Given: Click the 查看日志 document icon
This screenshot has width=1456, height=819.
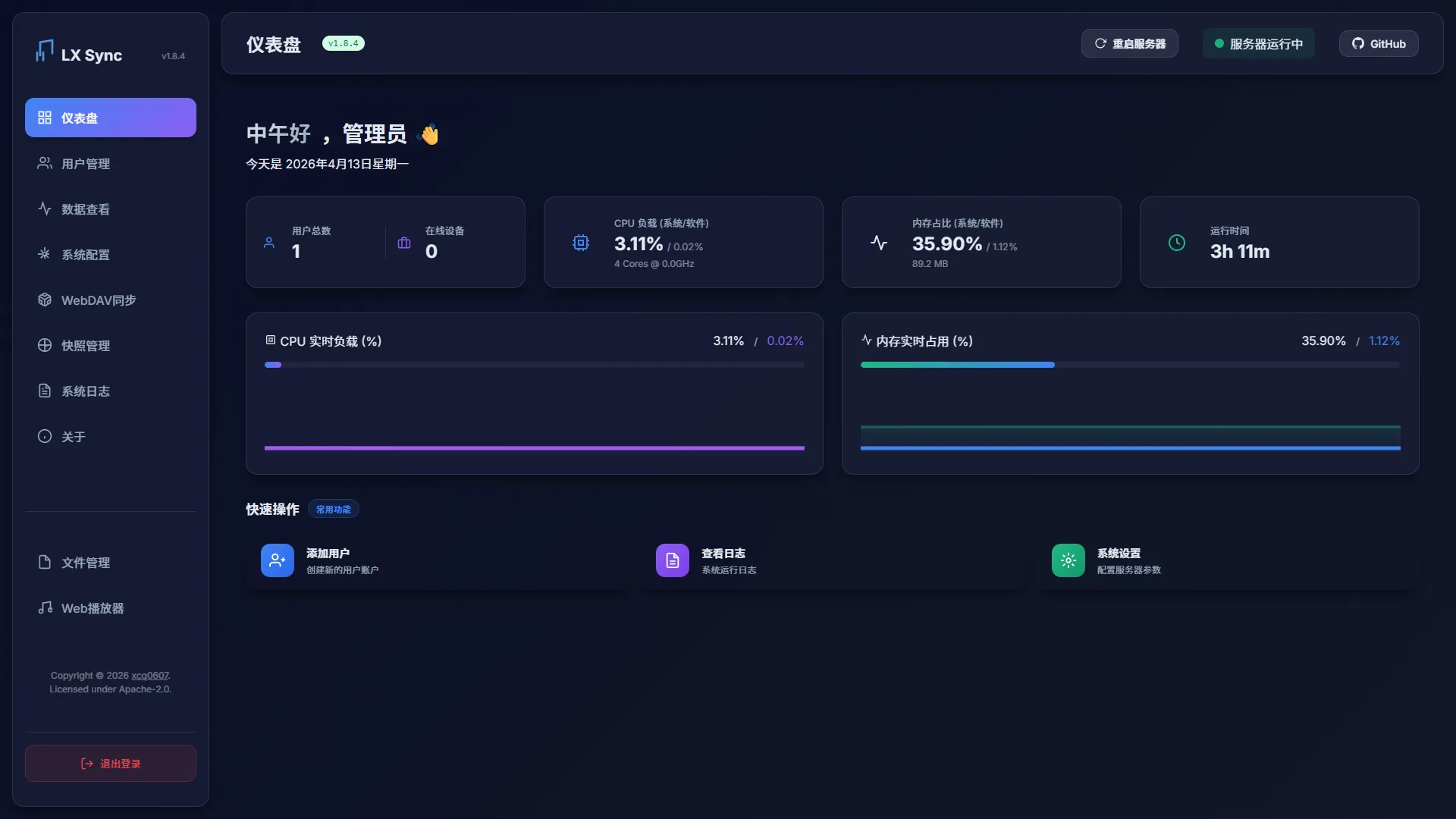Looking at the screenshot, I should tap(672, 560).
